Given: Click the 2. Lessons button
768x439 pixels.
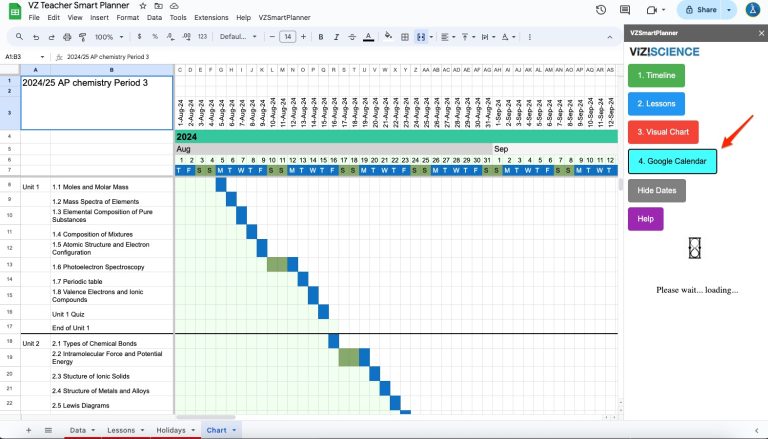Looking at the screenshot, I should coord(656,104).
